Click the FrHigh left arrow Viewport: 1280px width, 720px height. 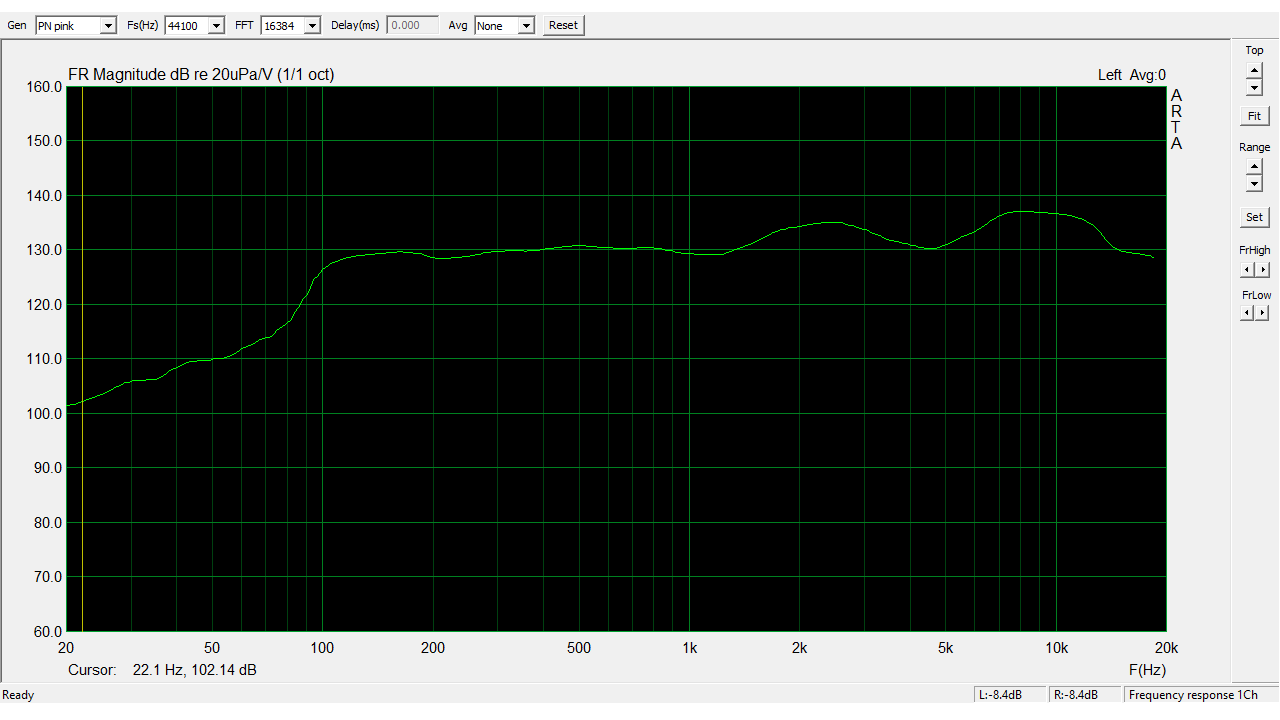point(1247,269)
